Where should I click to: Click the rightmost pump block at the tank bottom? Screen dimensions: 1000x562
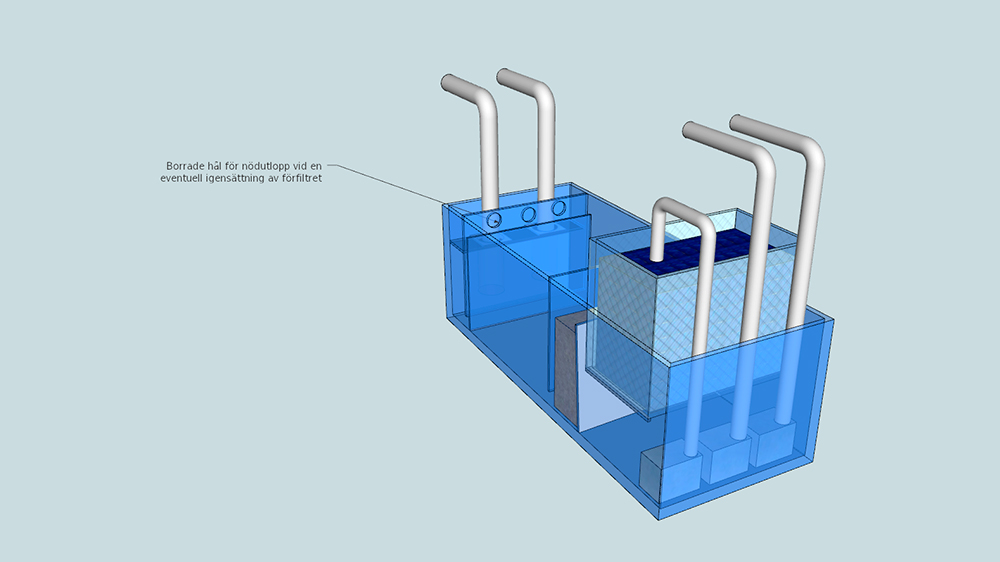(x=774, y=441)
